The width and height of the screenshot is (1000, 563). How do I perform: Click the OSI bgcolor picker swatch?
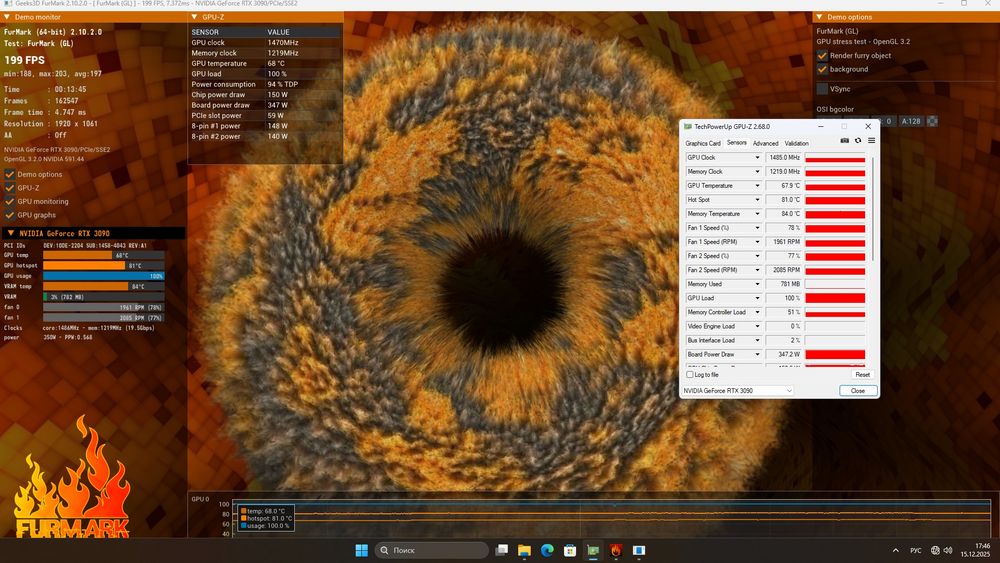point(932,121)
